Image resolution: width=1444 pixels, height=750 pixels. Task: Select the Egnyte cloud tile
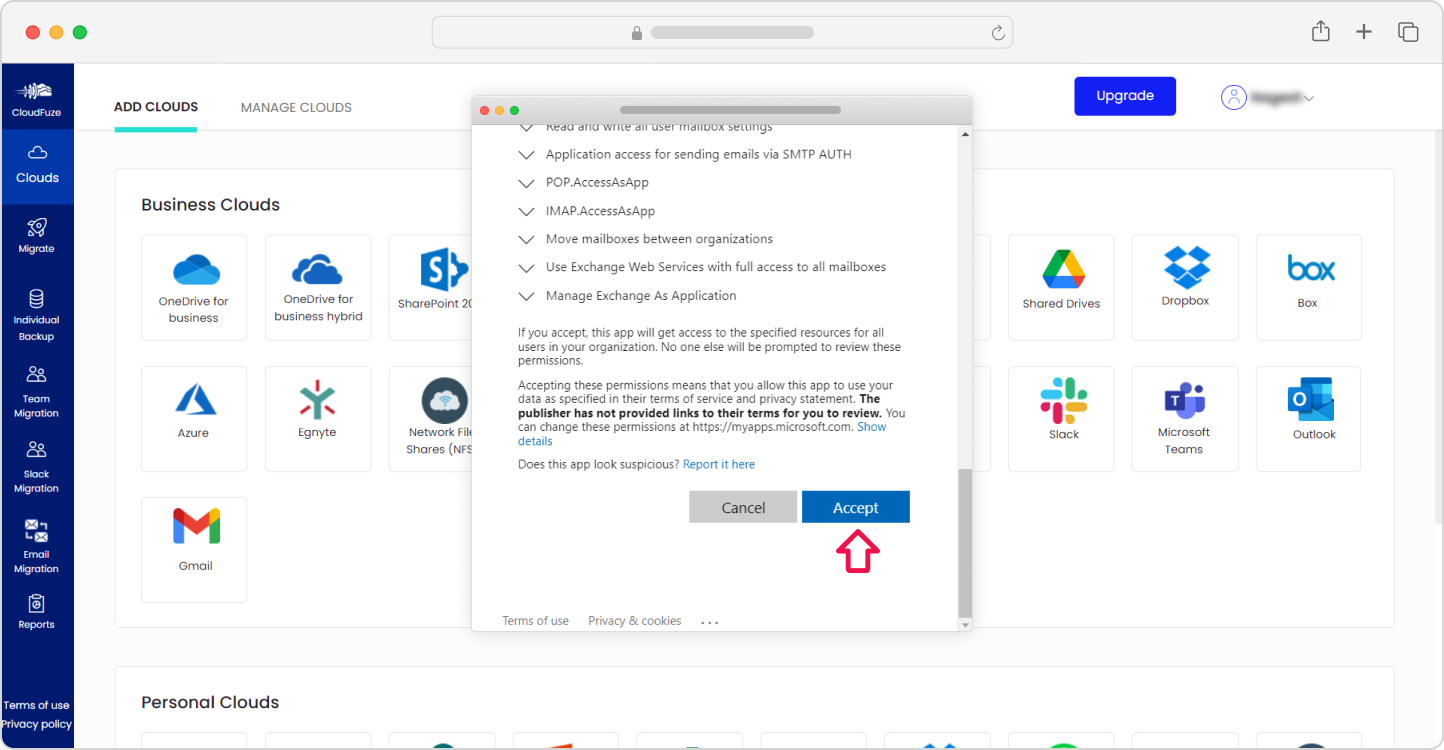318,419
